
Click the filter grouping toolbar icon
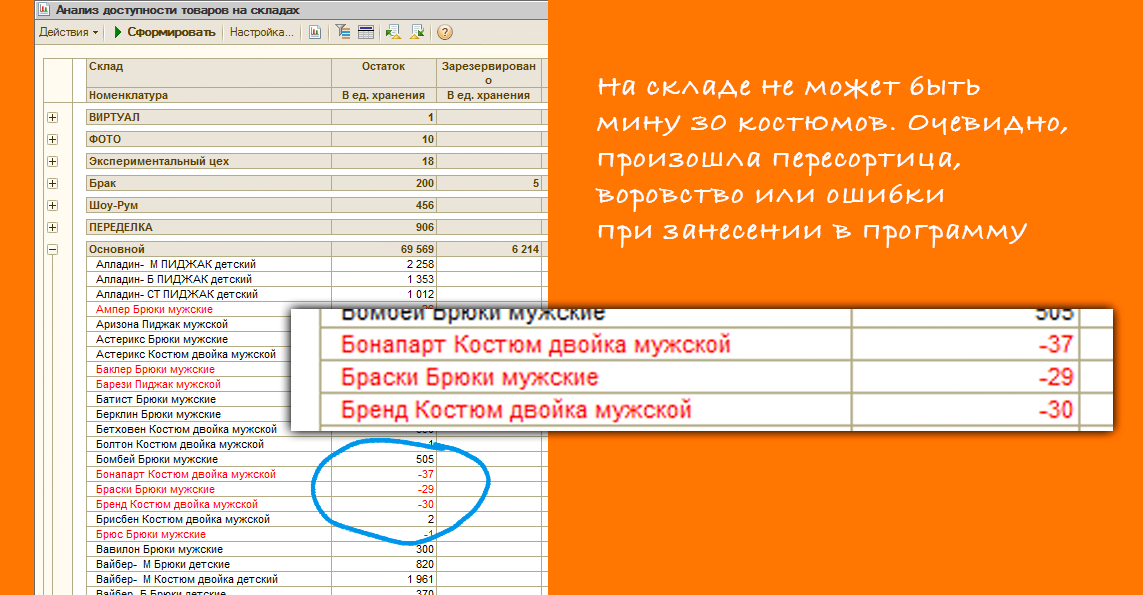point(343,32)
